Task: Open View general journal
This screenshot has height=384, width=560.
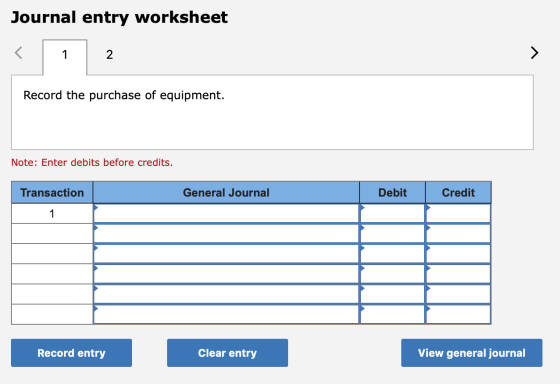Action: pos(471,353)
